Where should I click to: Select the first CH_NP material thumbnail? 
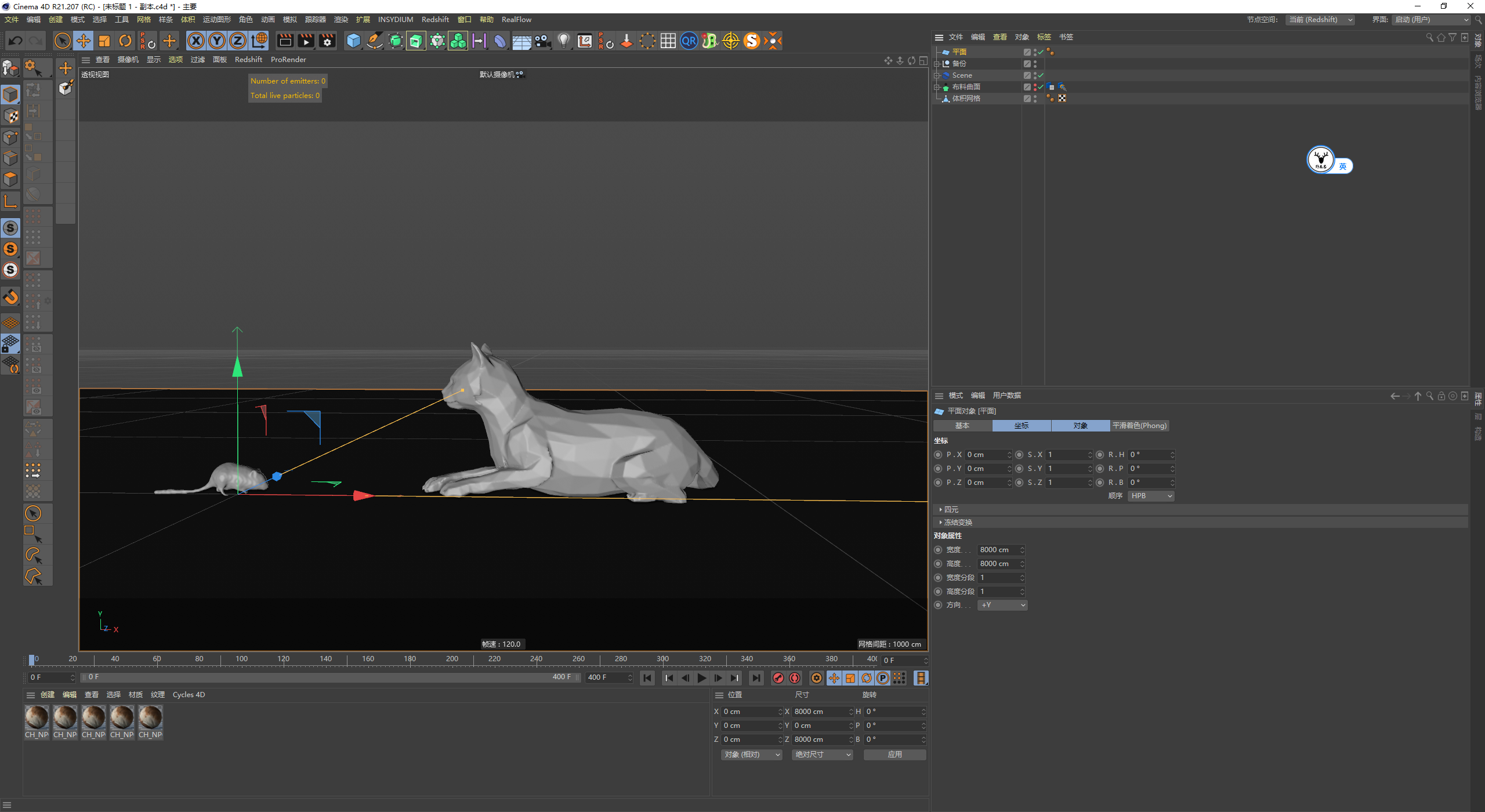click(x=37, y=718)
